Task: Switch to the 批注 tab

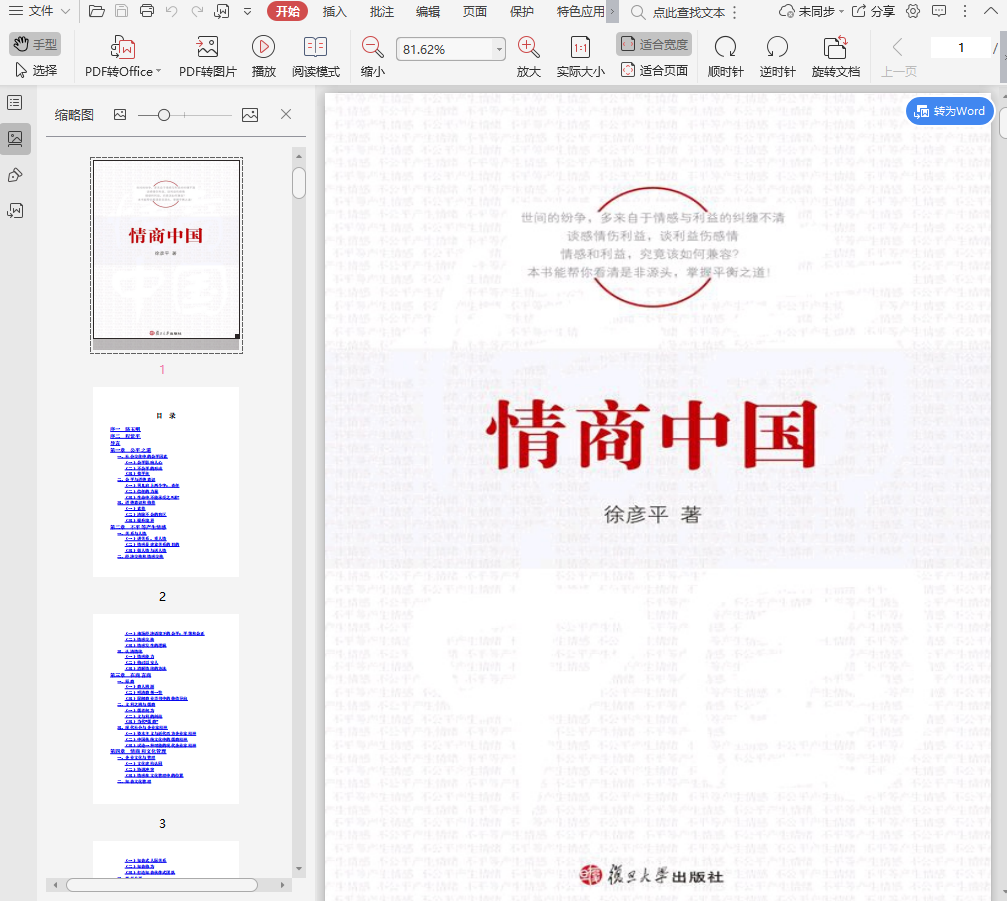Action: (x=381, y=12)
